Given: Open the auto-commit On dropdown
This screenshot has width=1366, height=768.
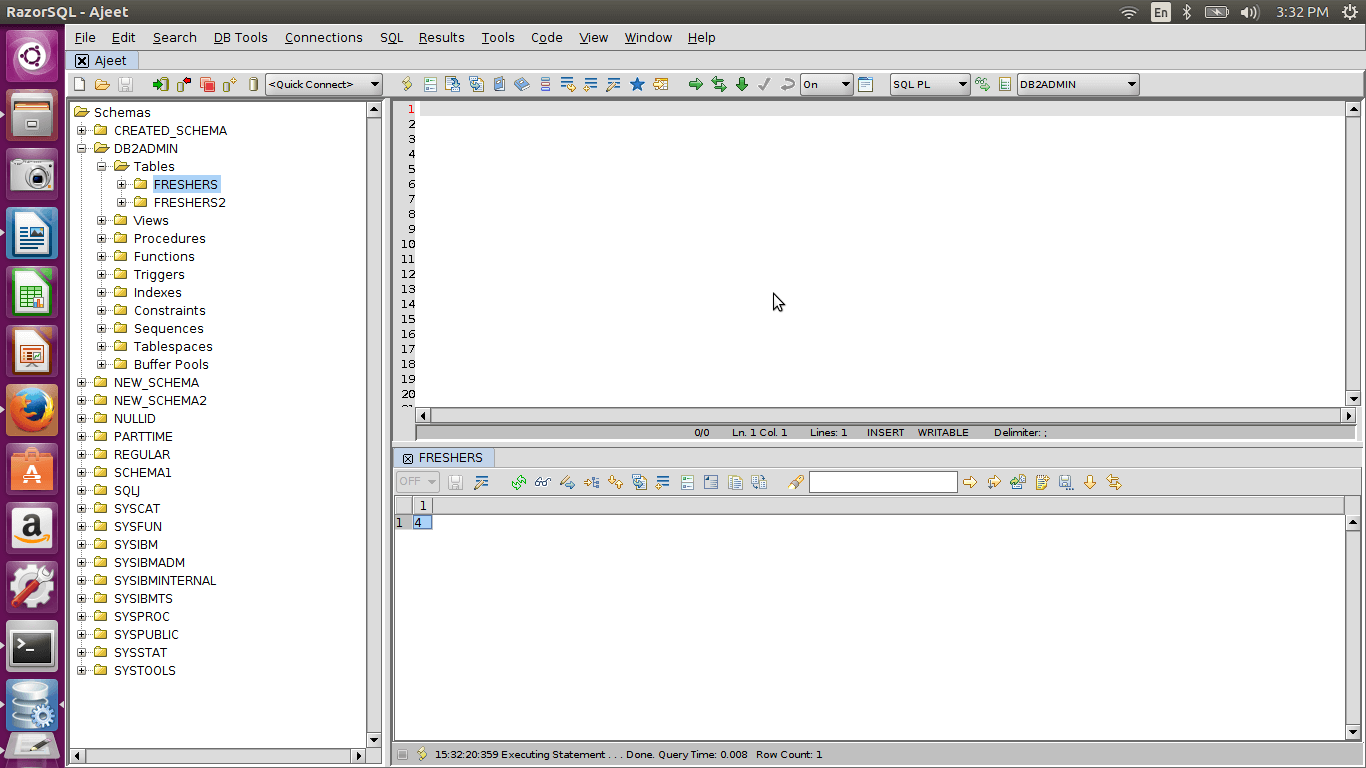Looking at the screenshot, I should pyautogui.click(x=826, y=85).
